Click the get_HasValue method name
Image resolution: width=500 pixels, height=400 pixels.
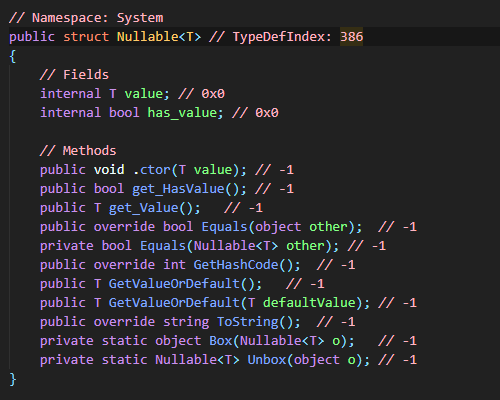178,189
